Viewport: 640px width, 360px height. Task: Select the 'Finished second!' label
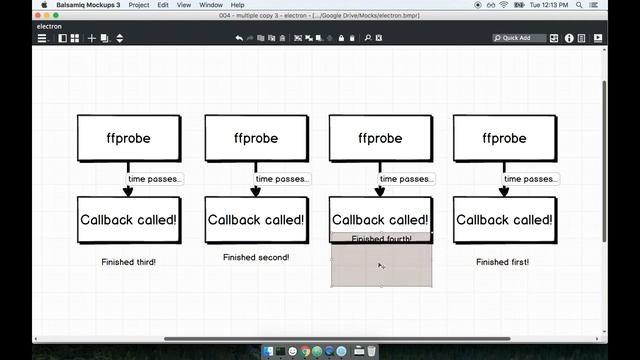(256, 258)
